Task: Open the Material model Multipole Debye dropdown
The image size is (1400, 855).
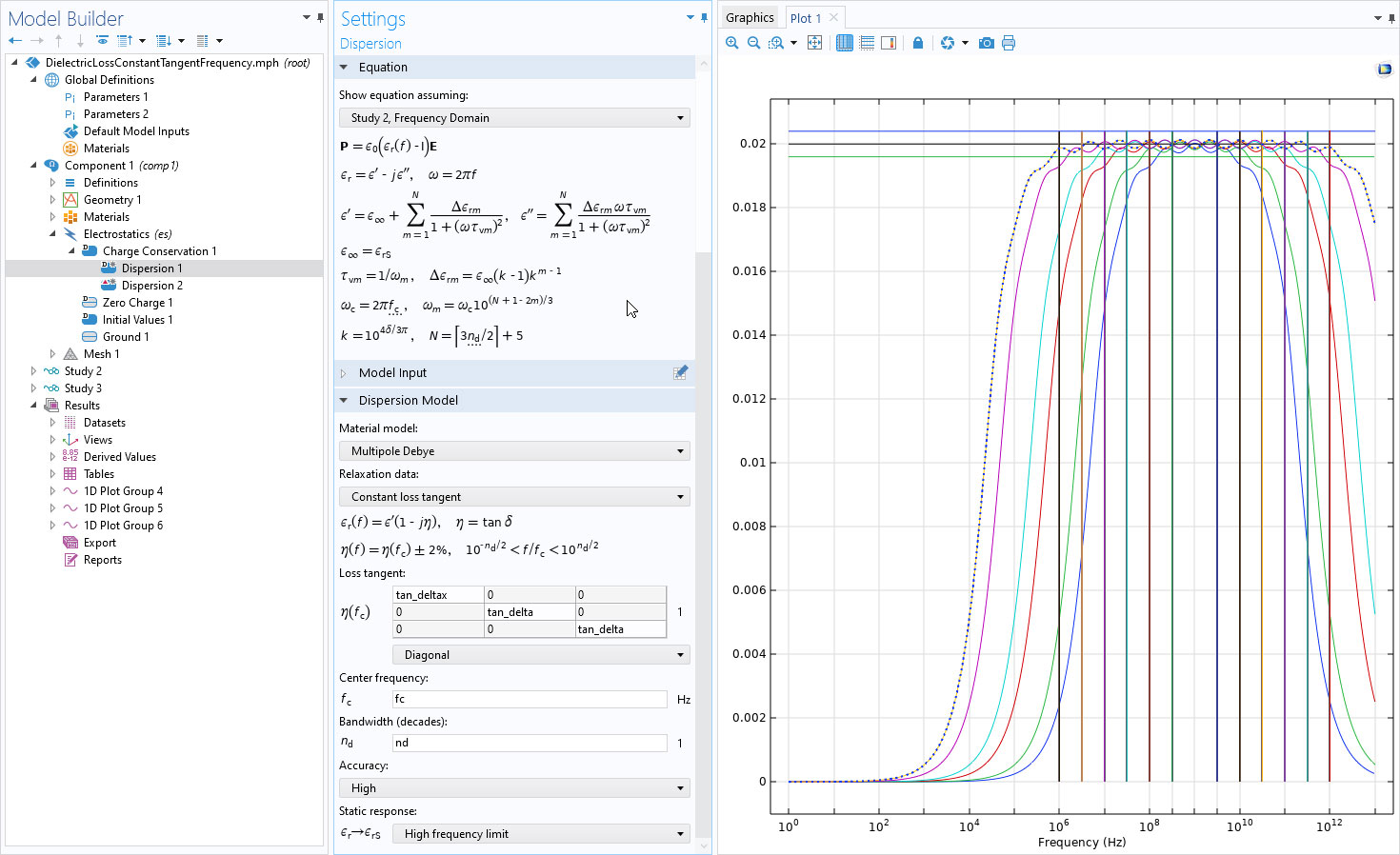Action: (x=514, y=451)
